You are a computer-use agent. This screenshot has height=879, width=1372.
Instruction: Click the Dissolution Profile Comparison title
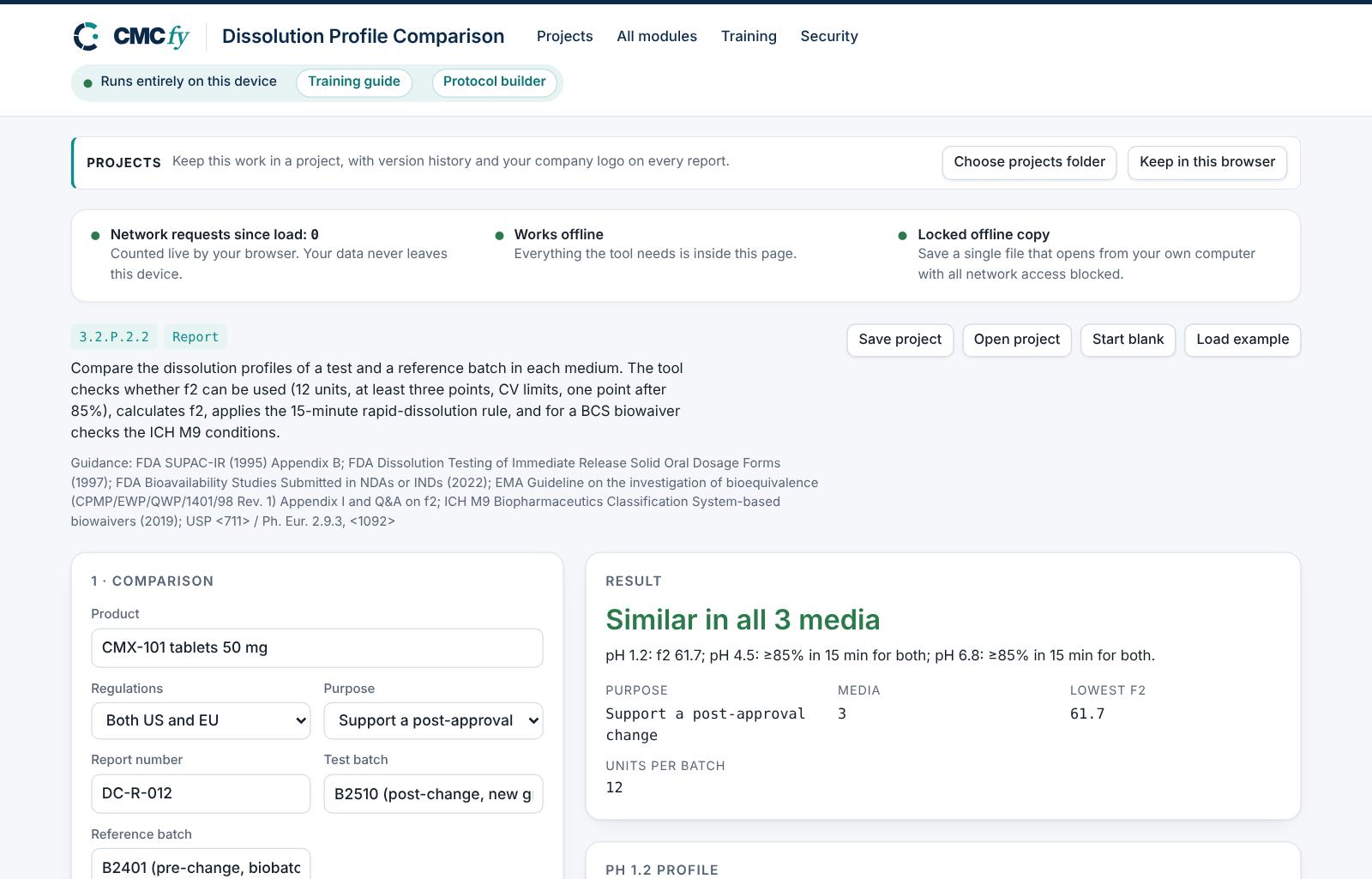[364, 36]
